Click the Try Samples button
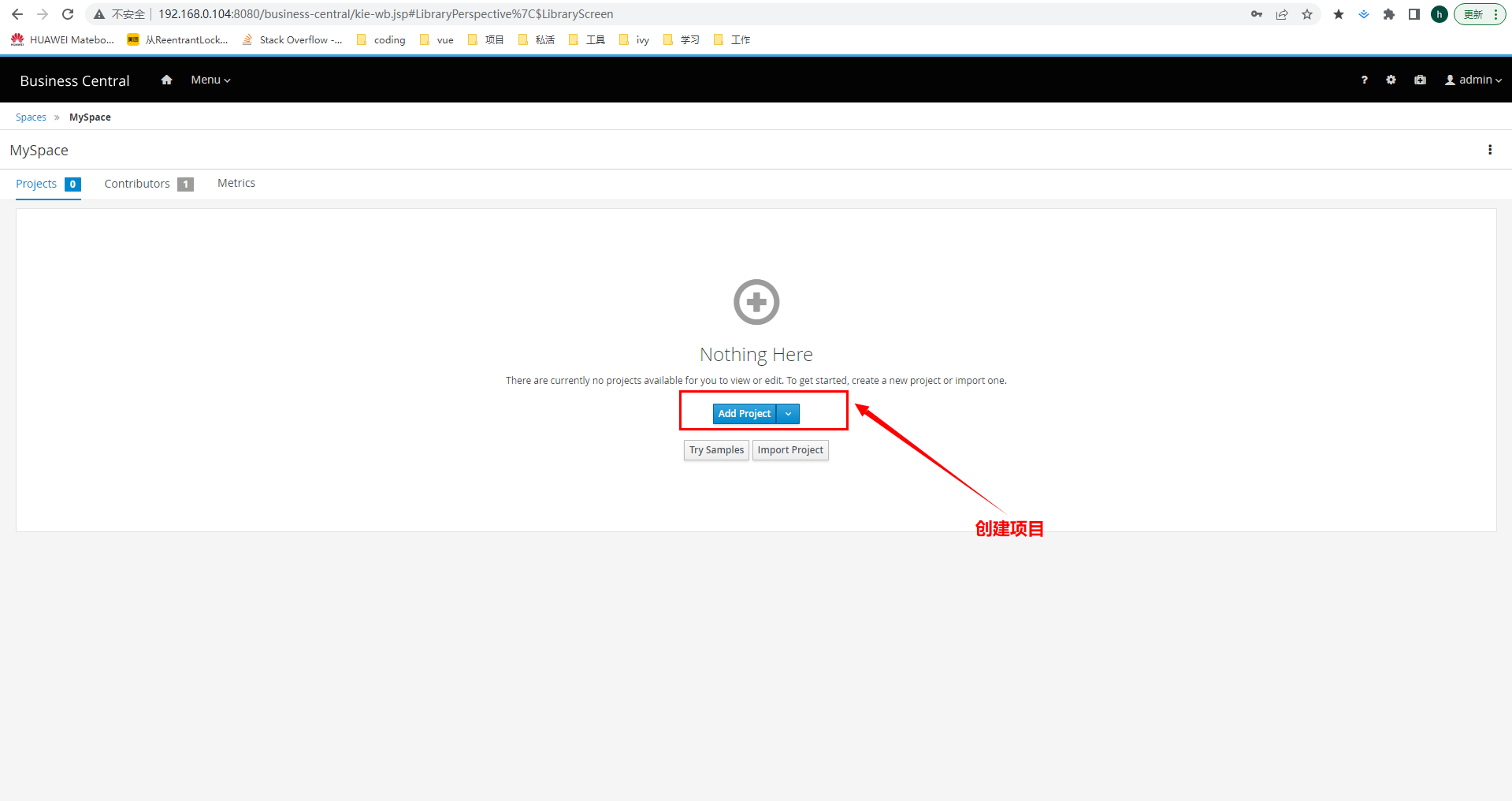1512x801 pixels. [x=716, y=450]
